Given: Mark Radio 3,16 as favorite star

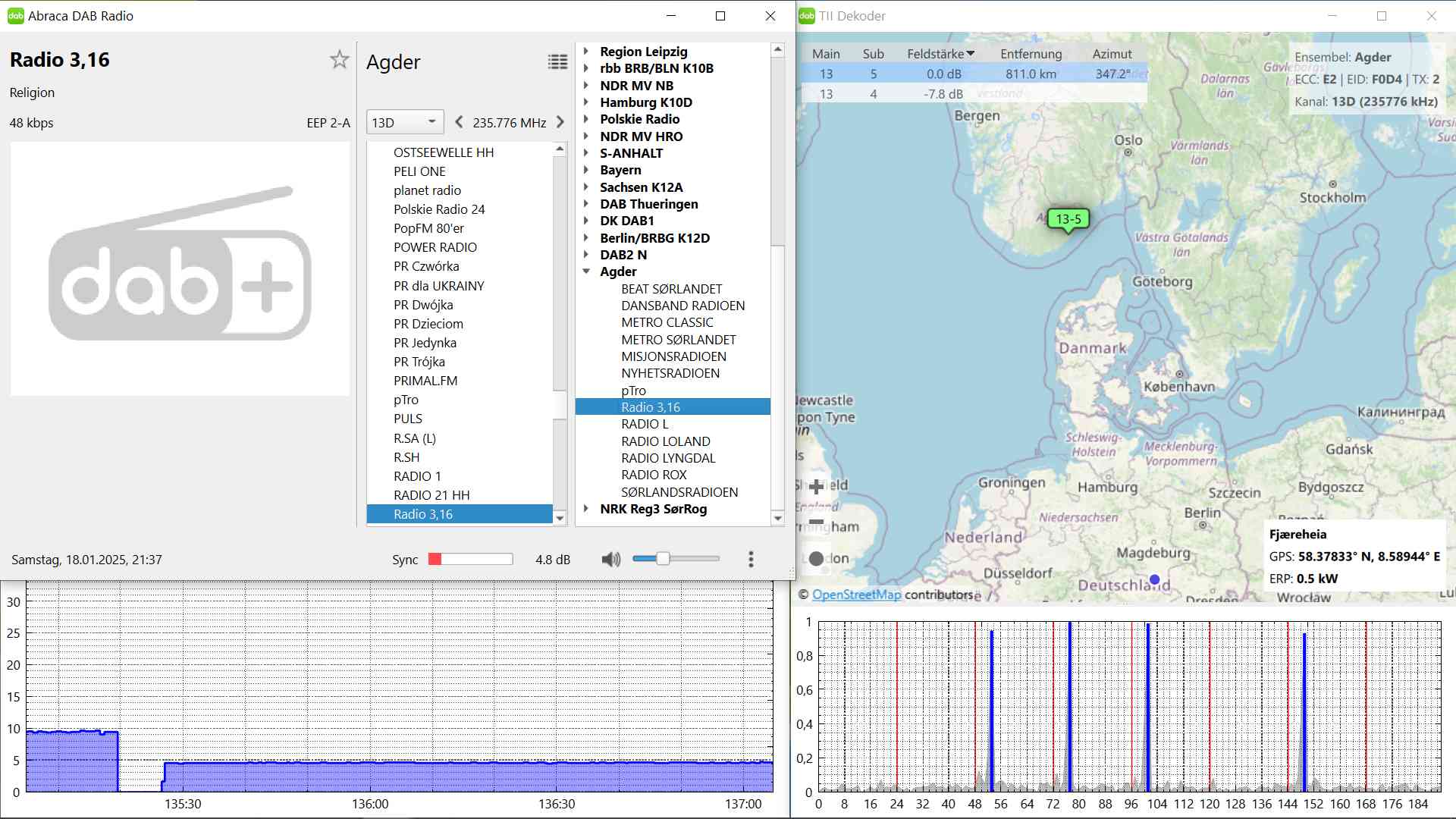Looking at the screenshot, I should coord(339,60).
